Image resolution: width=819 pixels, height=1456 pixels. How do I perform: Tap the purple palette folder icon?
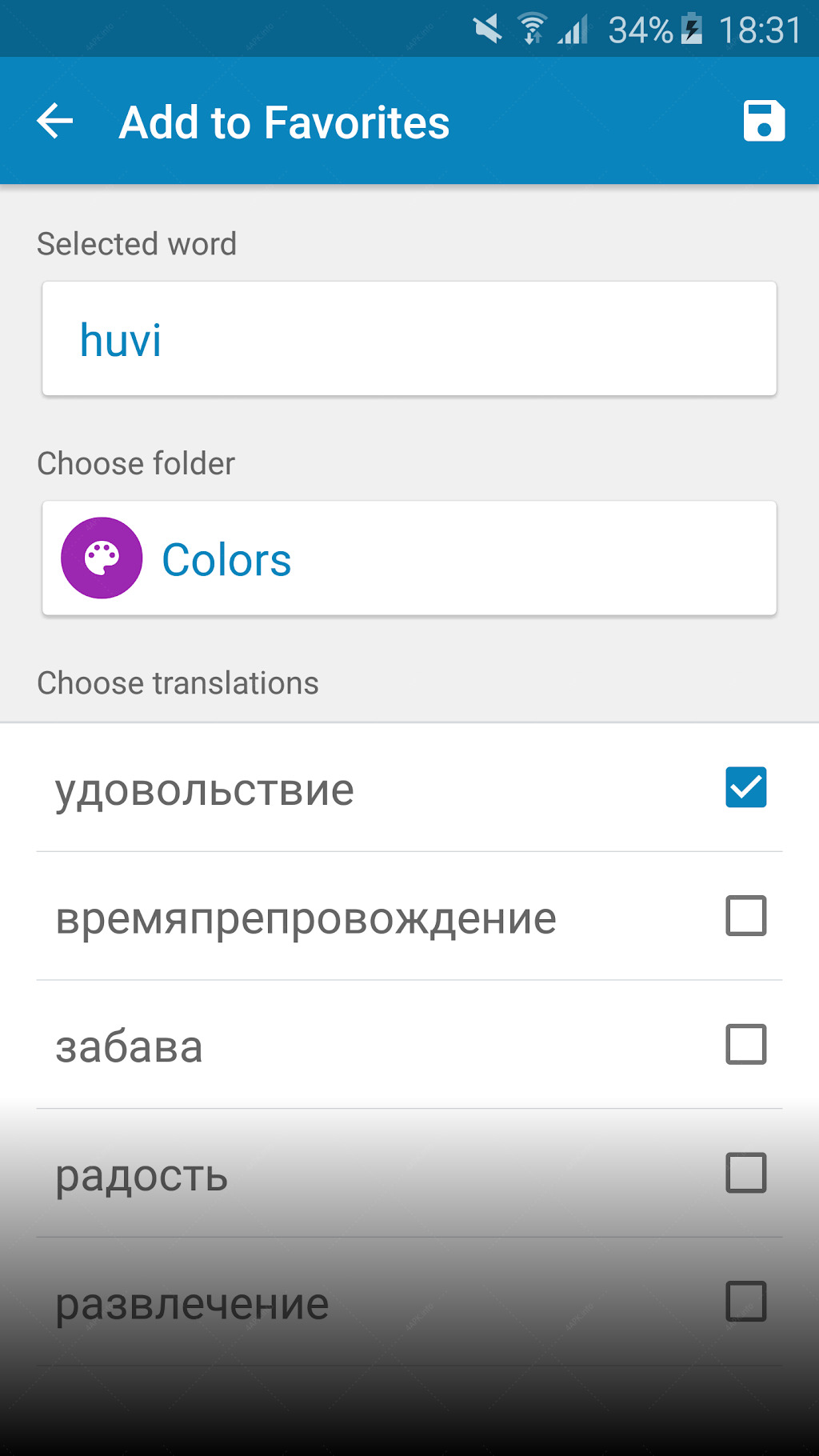(x=102, y=558)
